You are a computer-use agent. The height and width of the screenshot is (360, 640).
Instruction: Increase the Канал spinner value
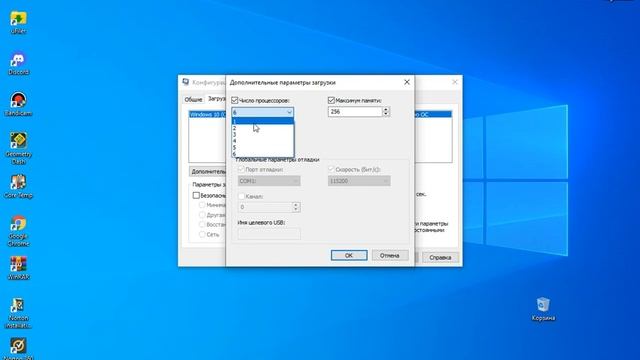tap(296, 204)
